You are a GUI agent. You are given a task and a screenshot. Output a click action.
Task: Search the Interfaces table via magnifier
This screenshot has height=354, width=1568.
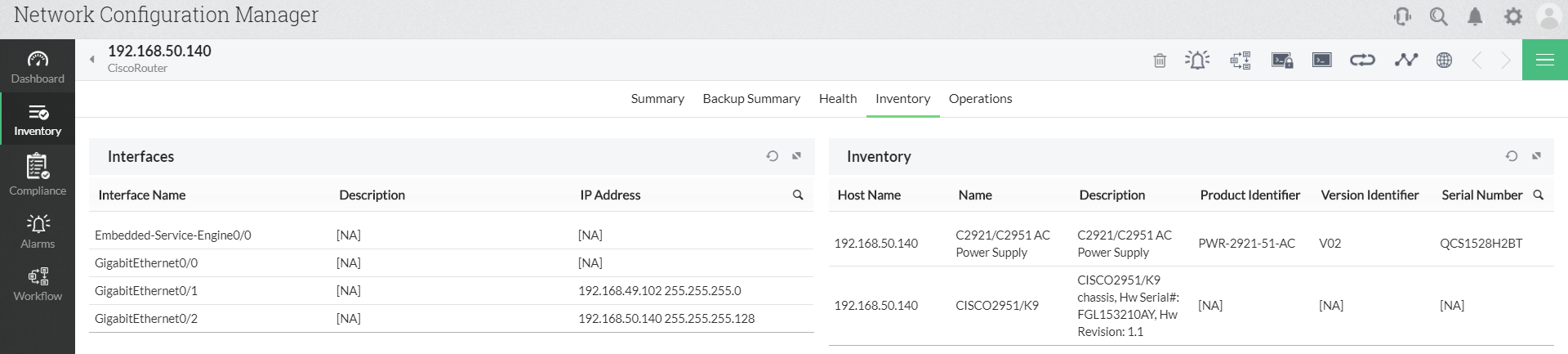798,195
